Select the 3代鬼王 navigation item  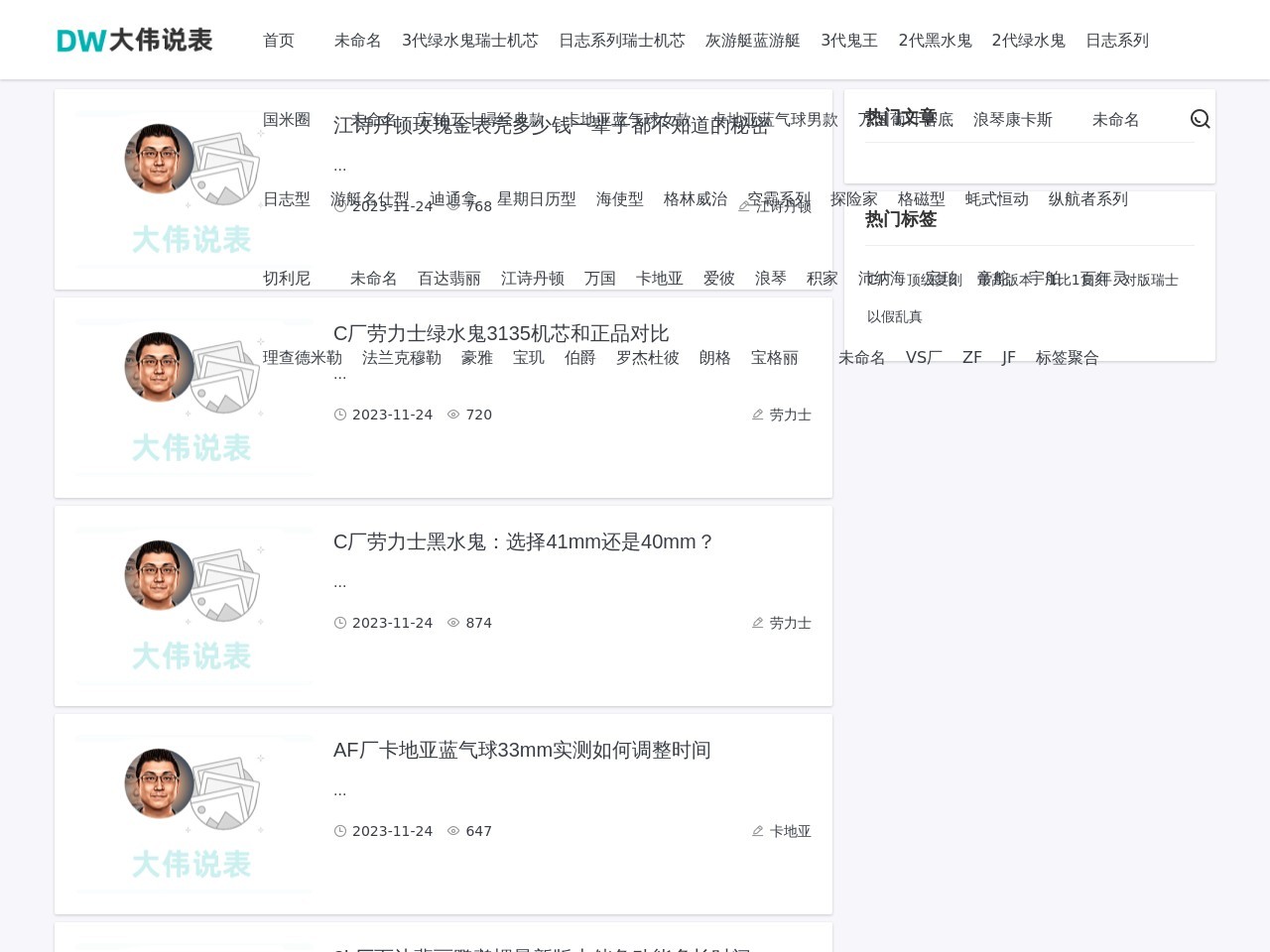(x=848, y=41)
